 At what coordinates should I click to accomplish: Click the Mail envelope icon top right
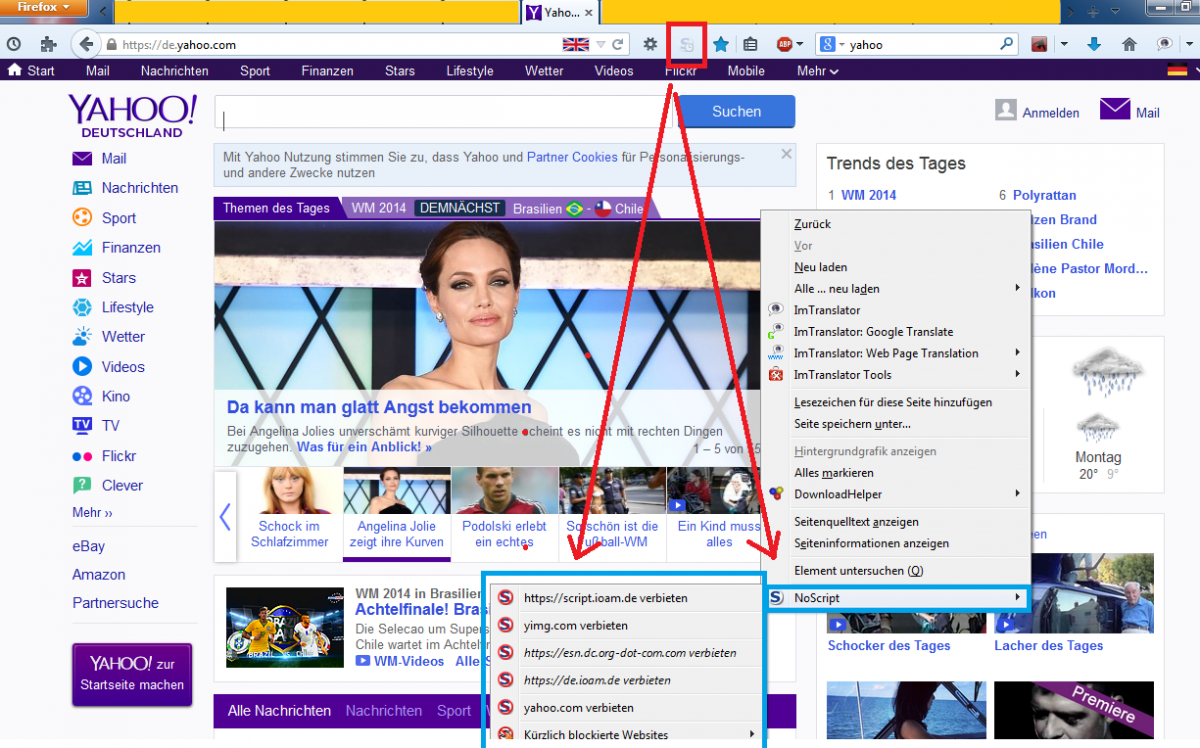(1114, 110)
